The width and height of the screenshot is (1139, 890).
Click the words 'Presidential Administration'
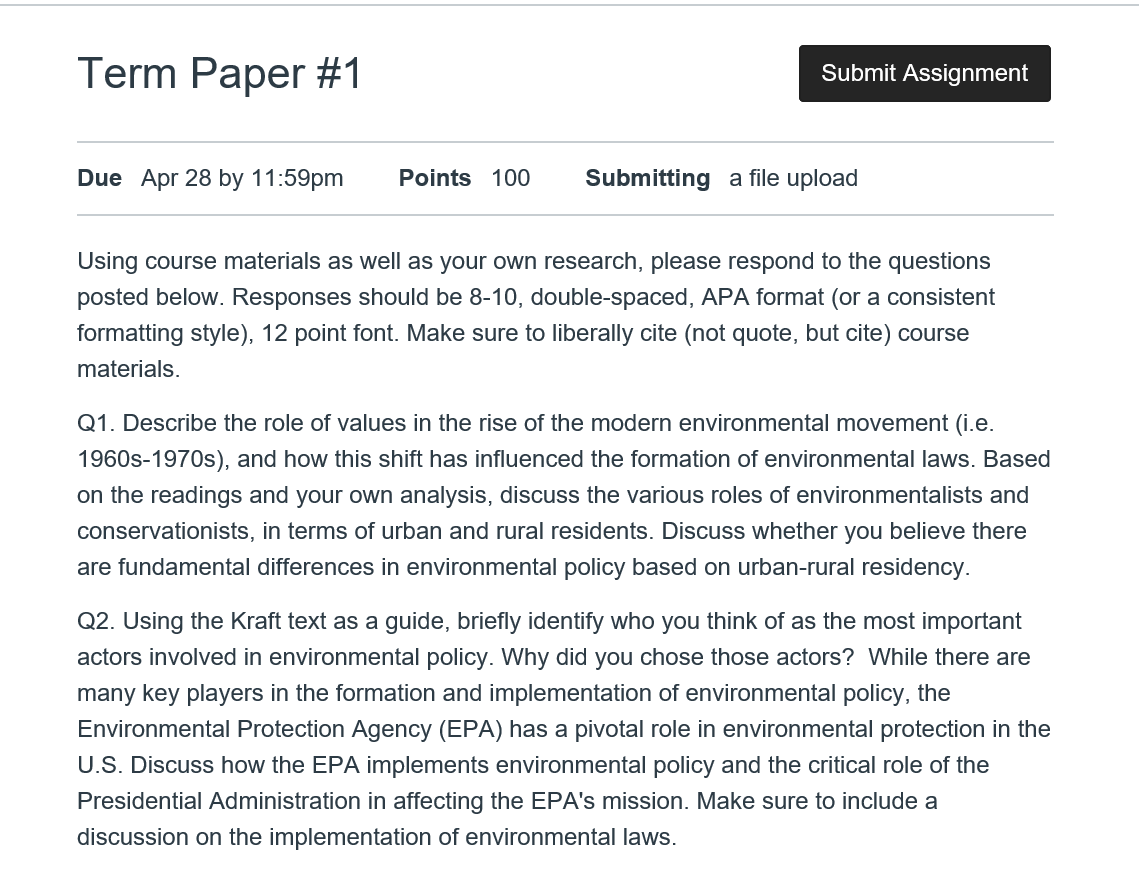click(219, 801)
